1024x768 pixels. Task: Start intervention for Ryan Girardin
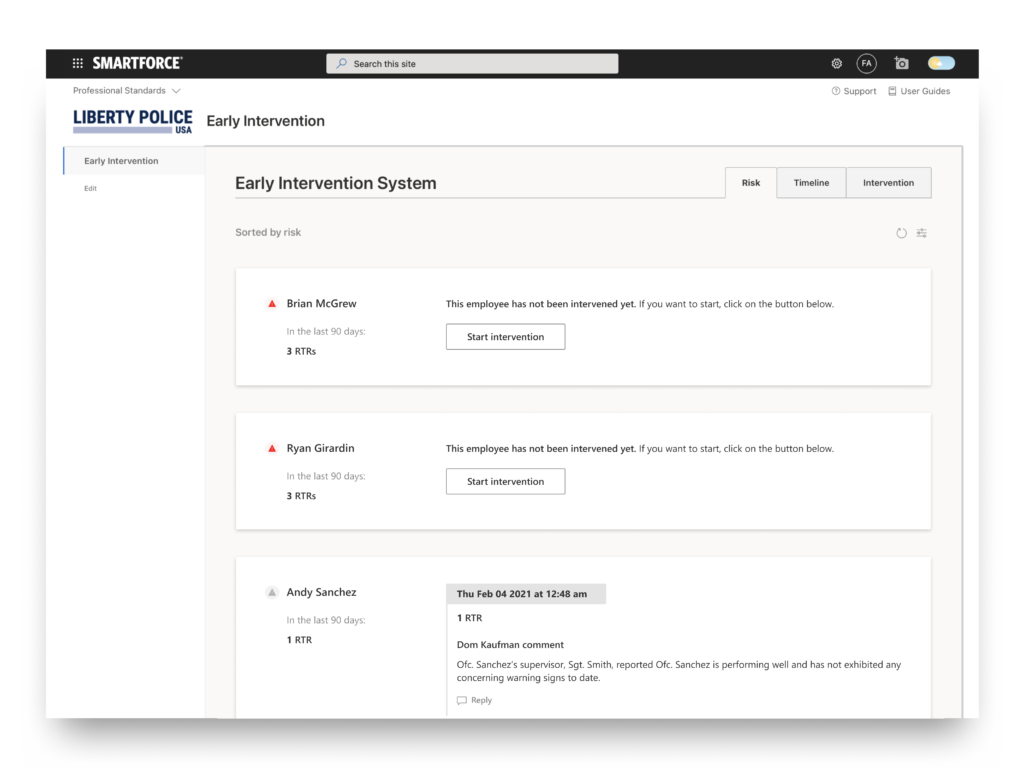pyautogui.click(x=505, y=482)
